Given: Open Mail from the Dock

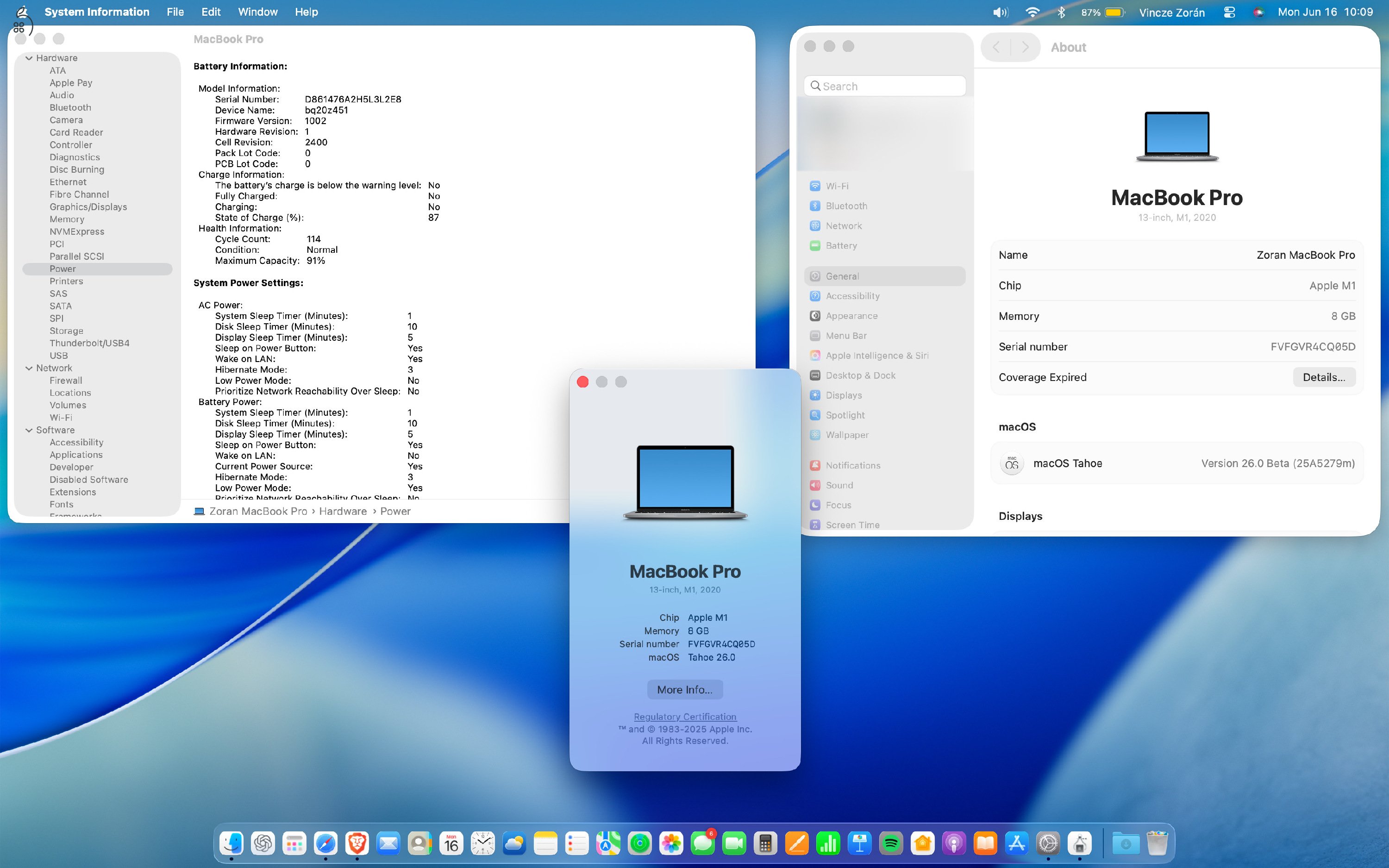Looking at the screenshot, I should [x=388, y=843].
